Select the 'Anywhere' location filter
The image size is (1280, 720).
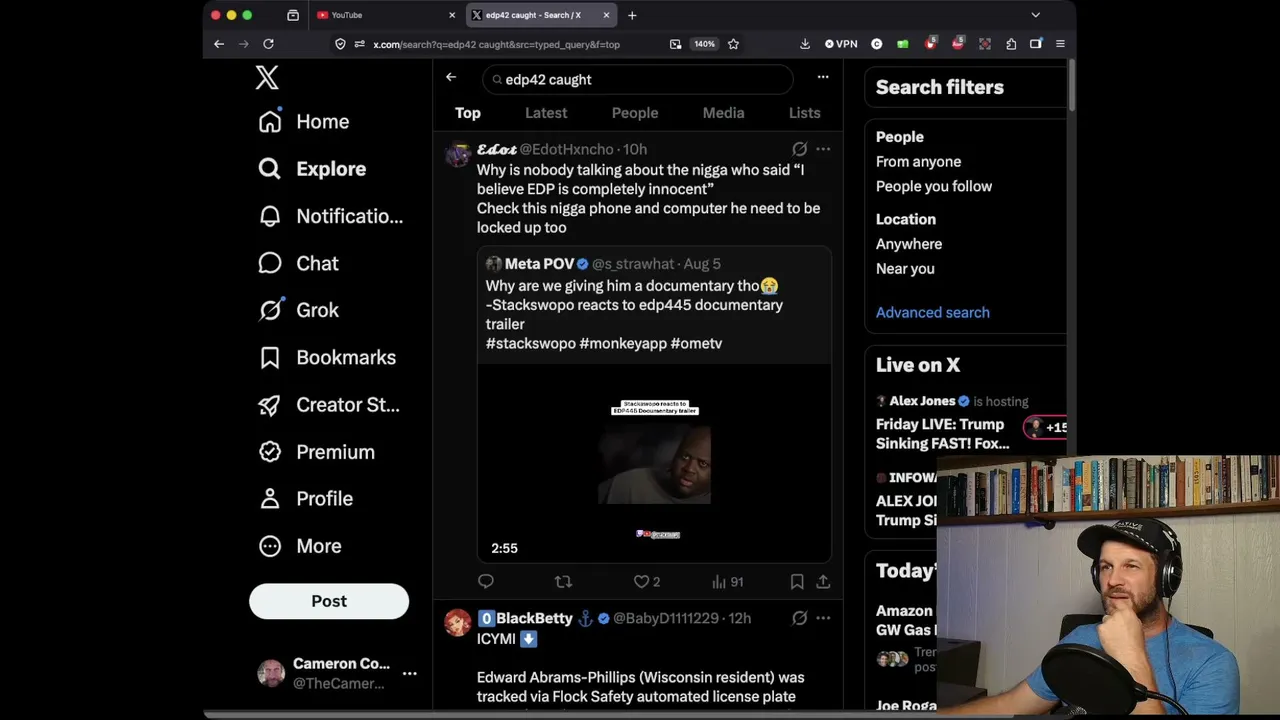point(909,244)
